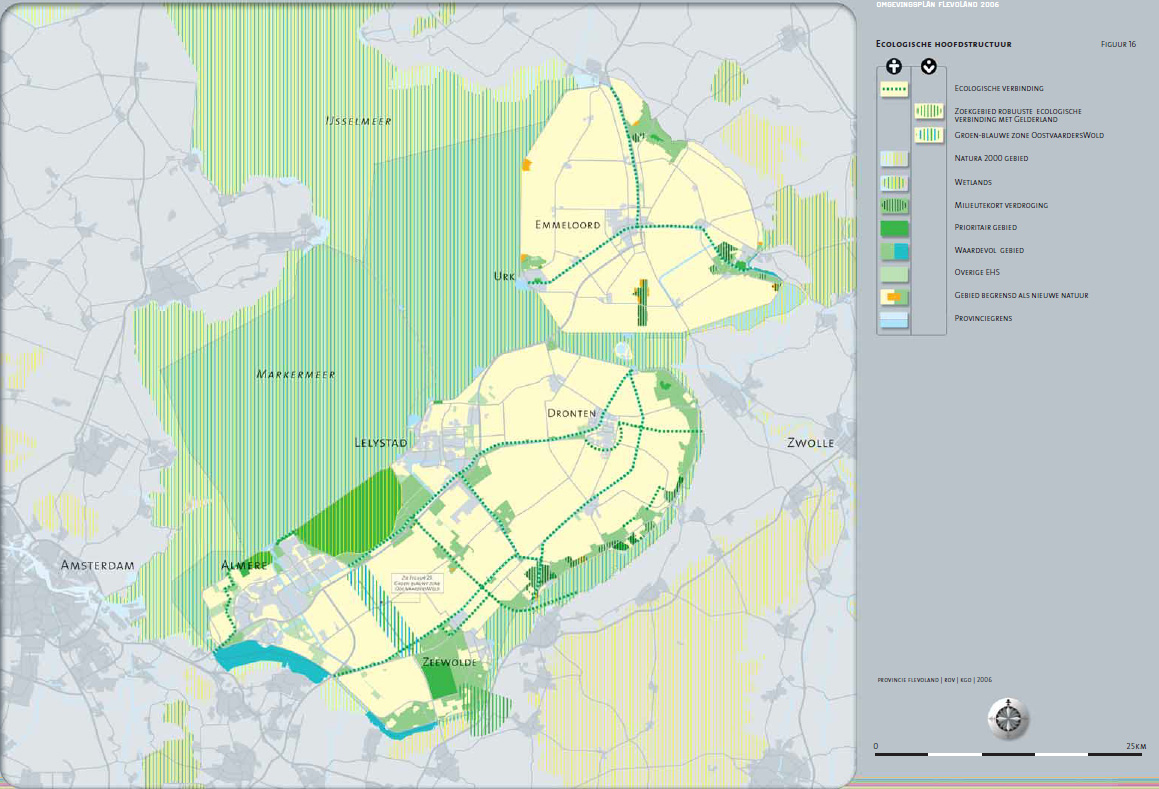
Task: Click the Natura 2000 gebied legend label
Action: [x=991, y=159]
